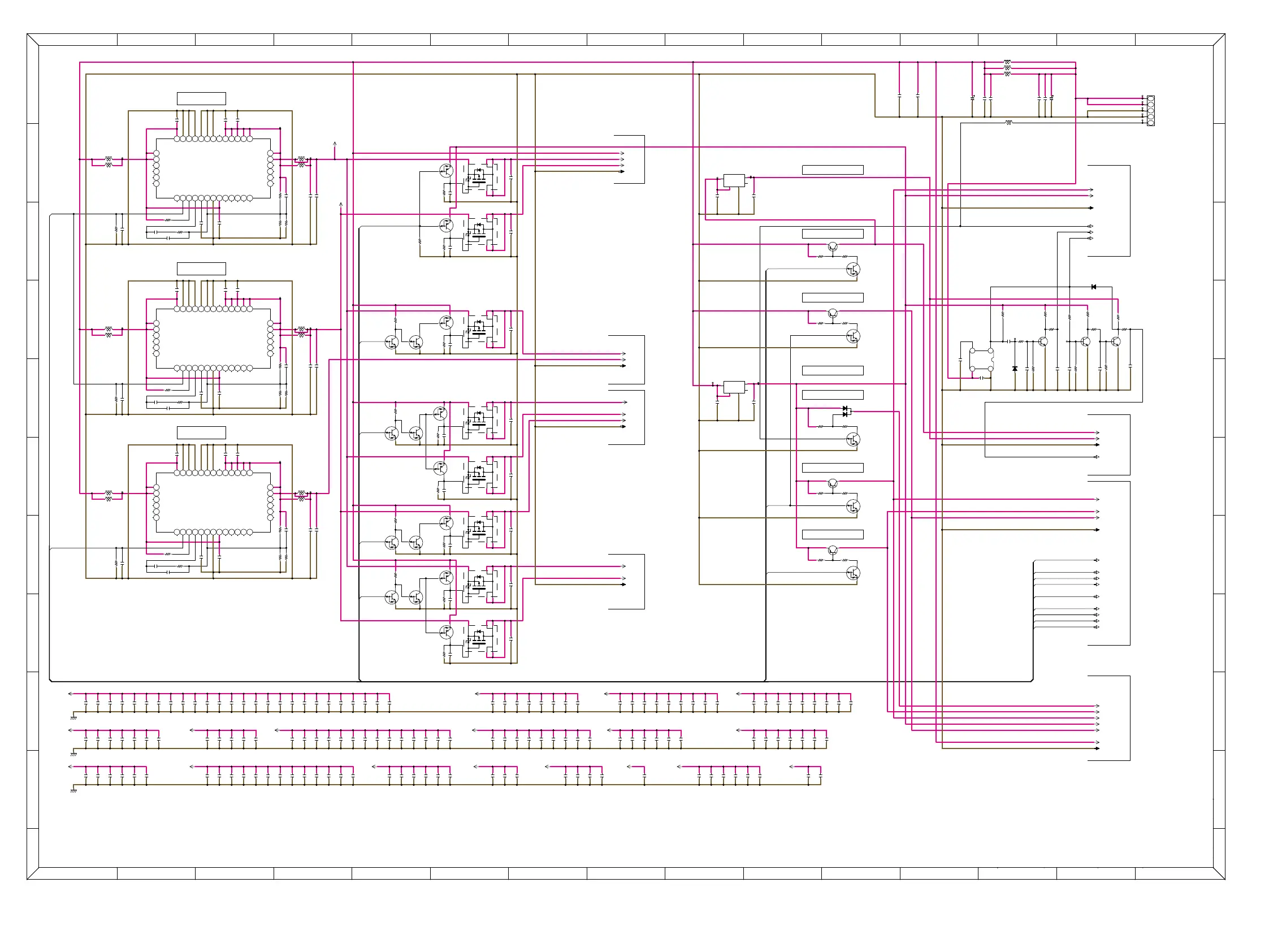
Task: Click the empty label box above the bottom IC
Action: pos(201,433)
